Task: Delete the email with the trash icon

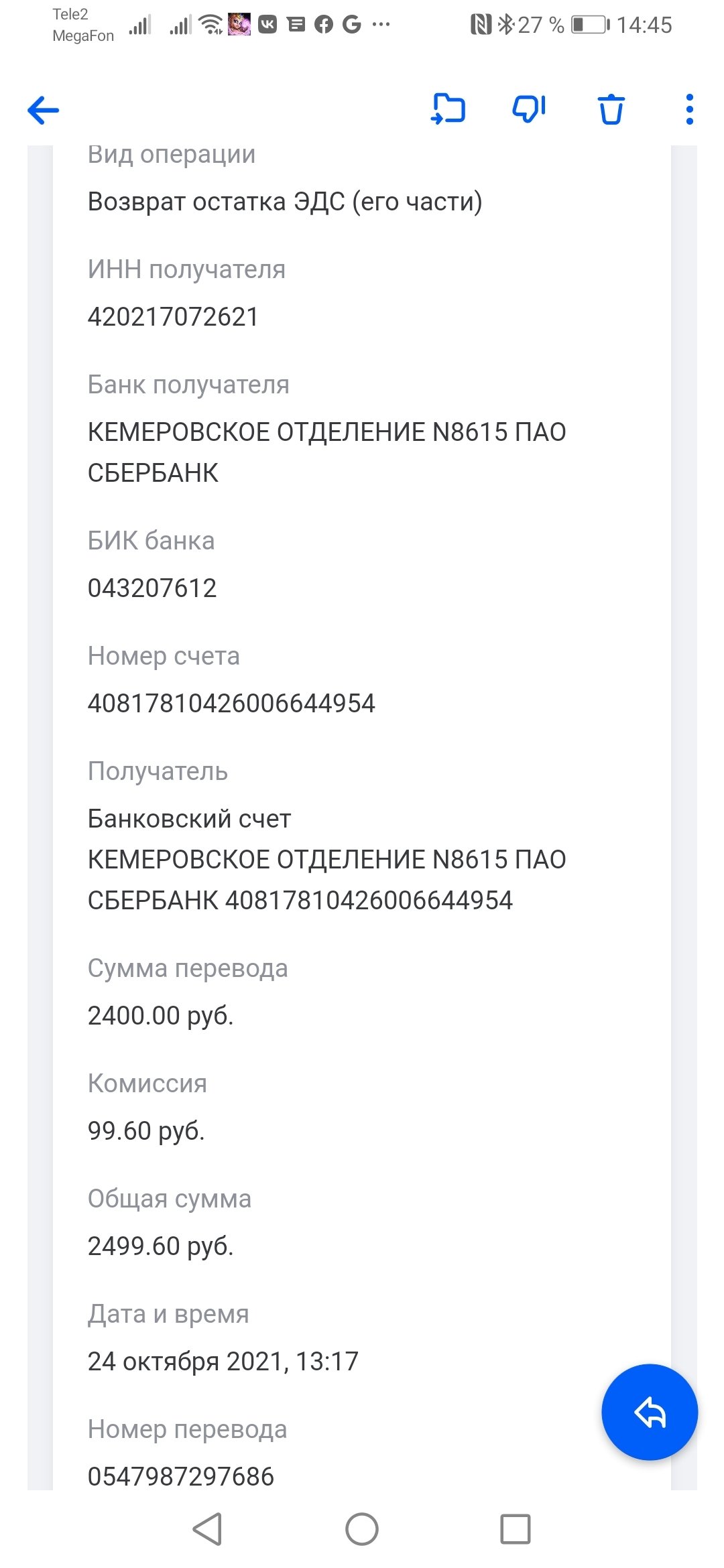Action: (611, 109)
